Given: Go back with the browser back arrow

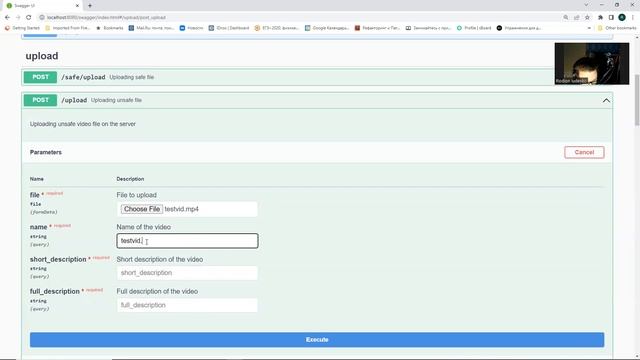Looking at the screenshot, I should pos(7,18).
